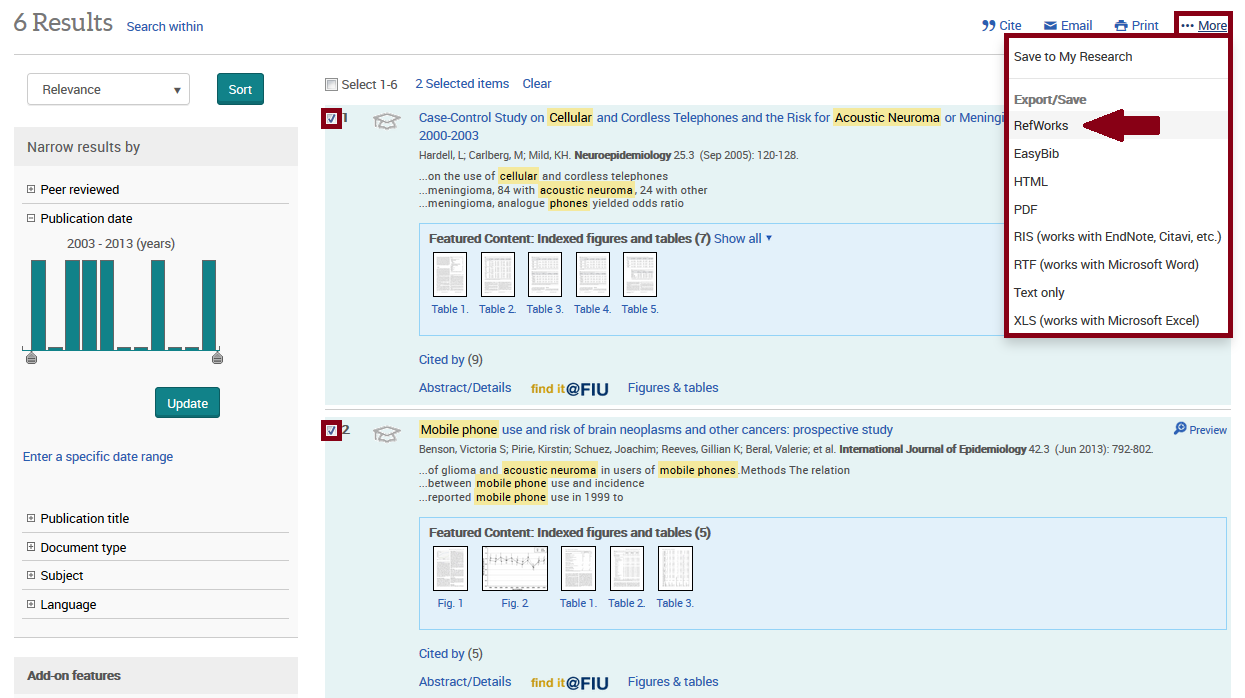Uncheck result 1's selection checkbox
The image size is (1245, 698).
coord(331,118)
